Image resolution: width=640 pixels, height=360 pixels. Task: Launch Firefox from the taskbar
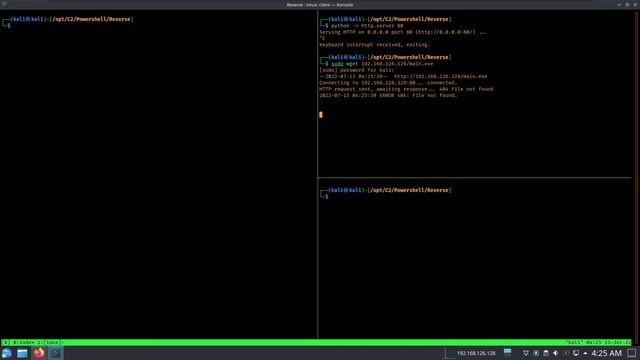pos(39,353)
